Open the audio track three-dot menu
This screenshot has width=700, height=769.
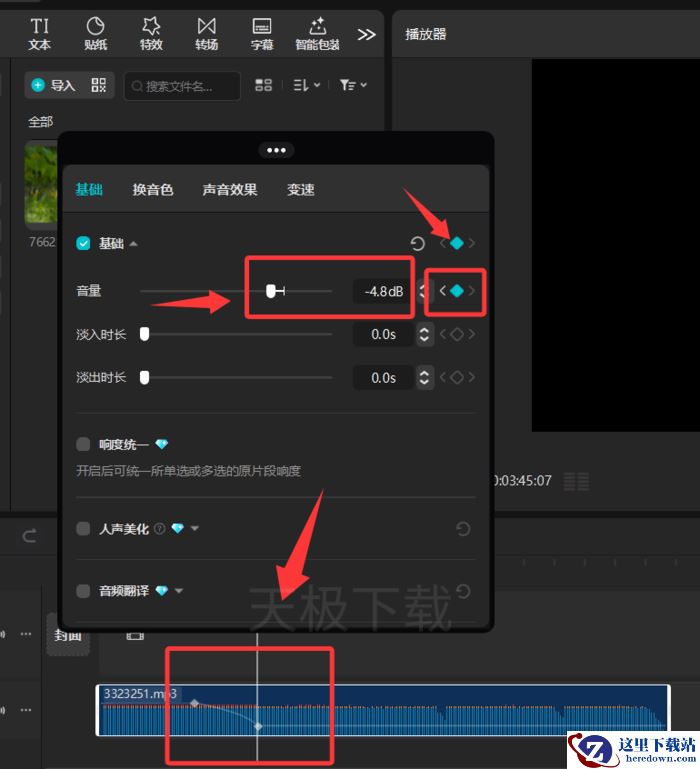coord(26,710)
